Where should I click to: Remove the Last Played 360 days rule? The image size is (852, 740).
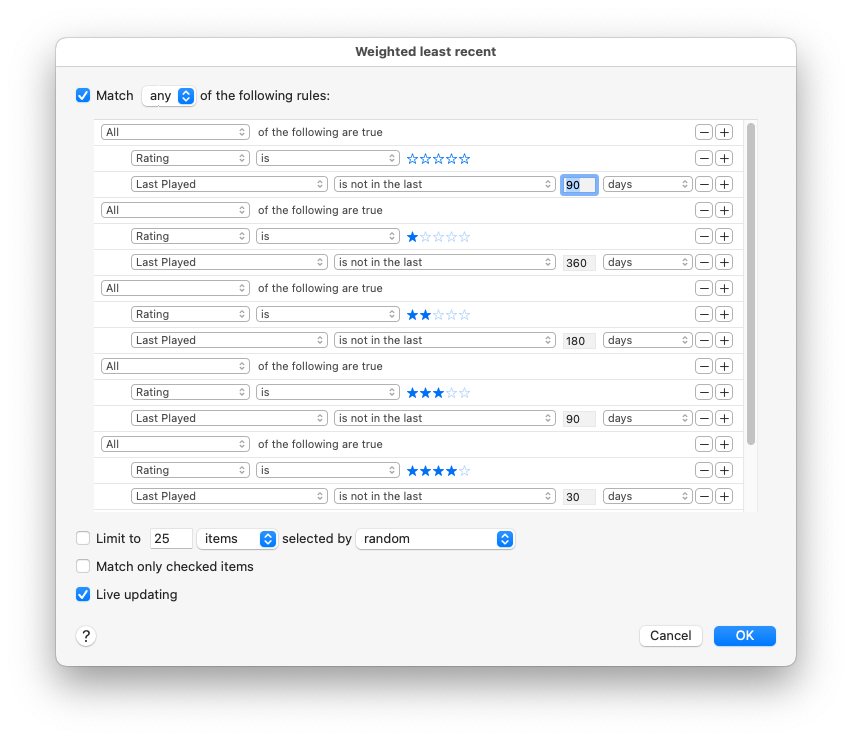[x=704, y=262]
